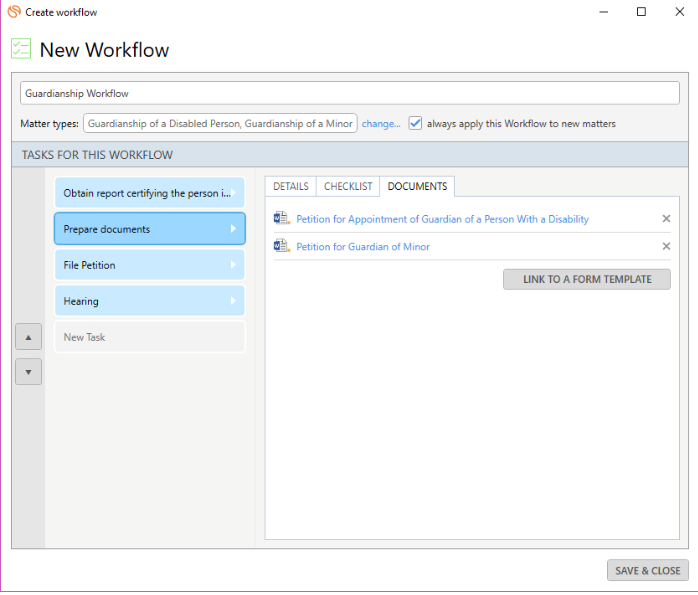Open Petition for Appointment of Guardian link

[x=442, y=219]
